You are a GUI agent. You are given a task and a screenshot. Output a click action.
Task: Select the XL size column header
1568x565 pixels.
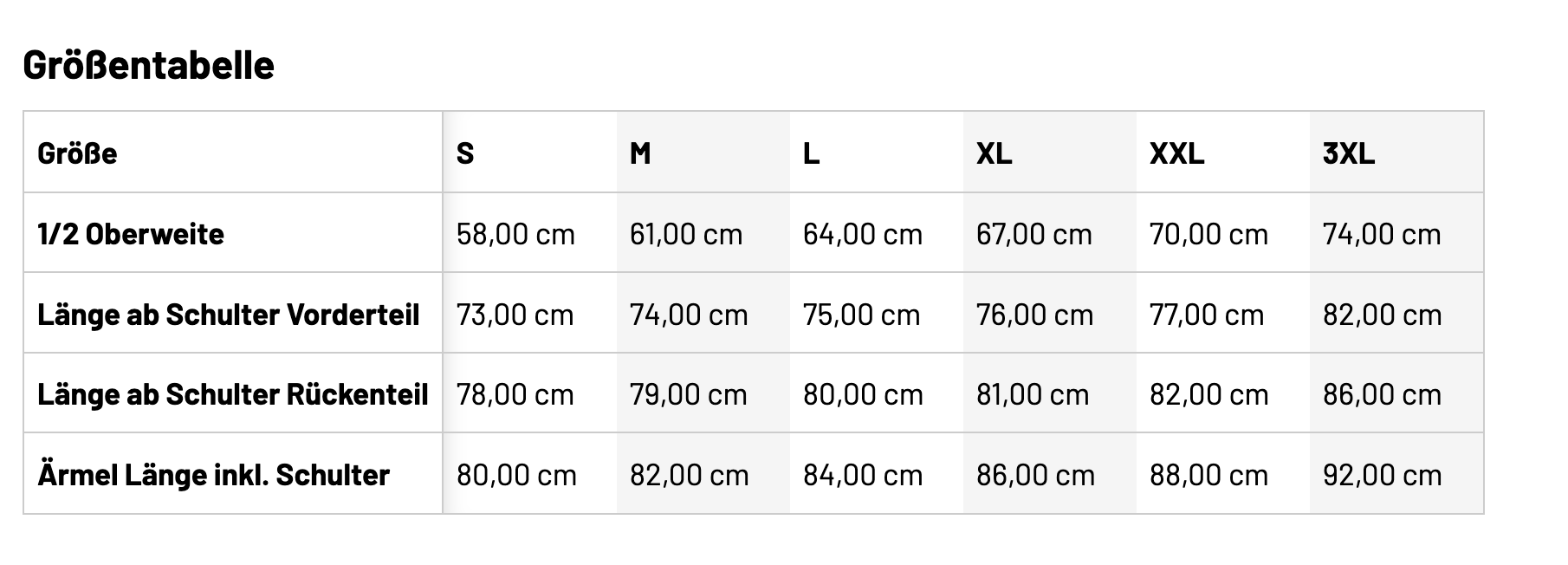(x=994, y=153)
